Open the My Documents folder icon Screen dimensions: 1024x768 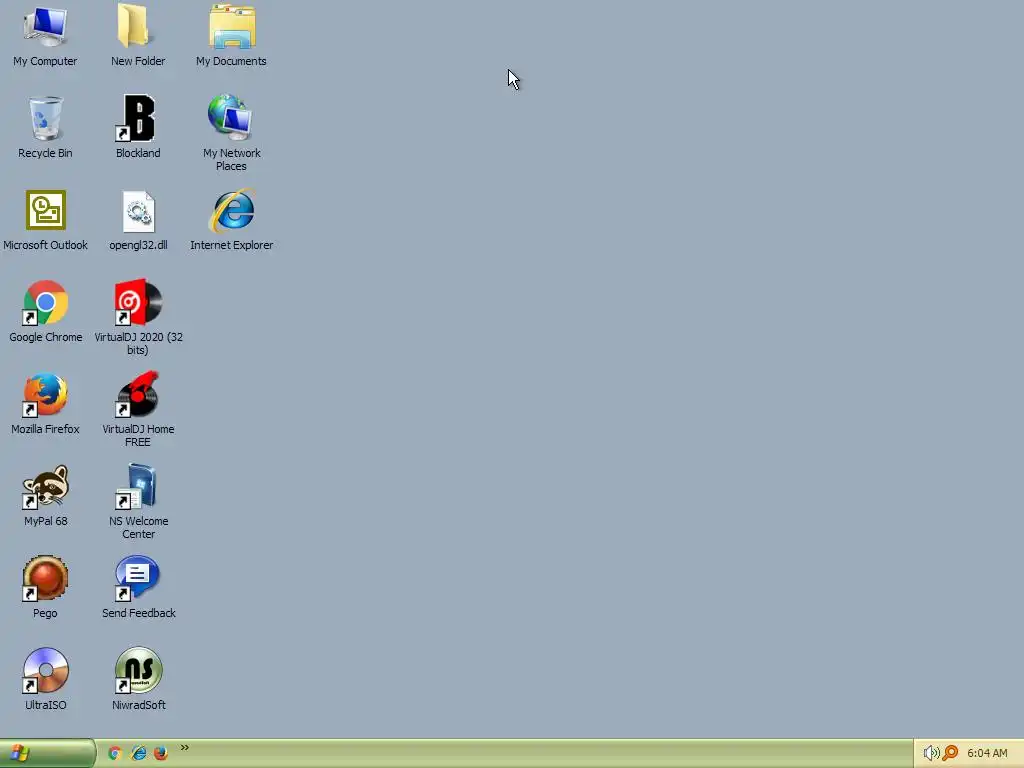tap(231, 26)
